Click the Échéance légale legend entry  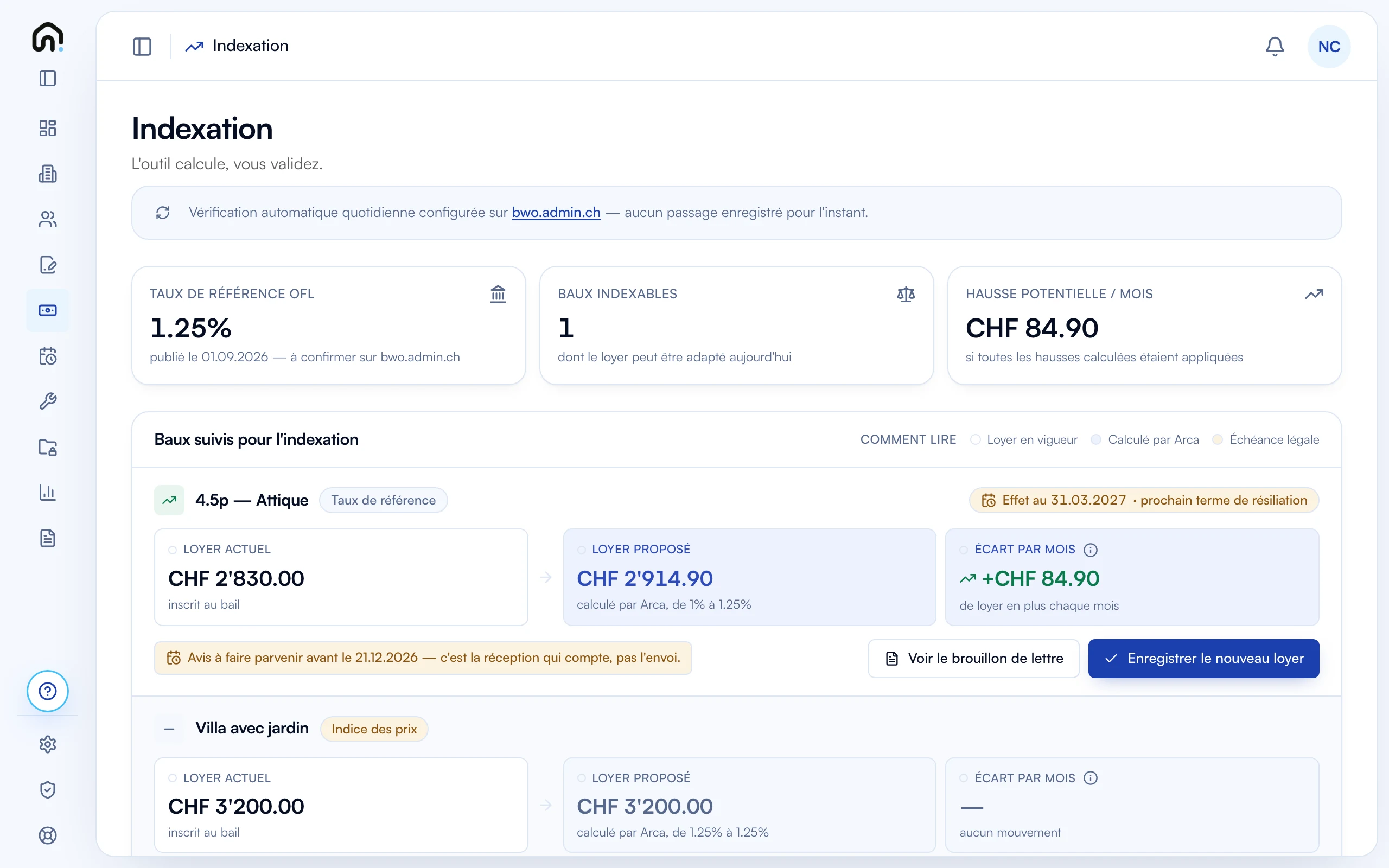click(1266, 440)
